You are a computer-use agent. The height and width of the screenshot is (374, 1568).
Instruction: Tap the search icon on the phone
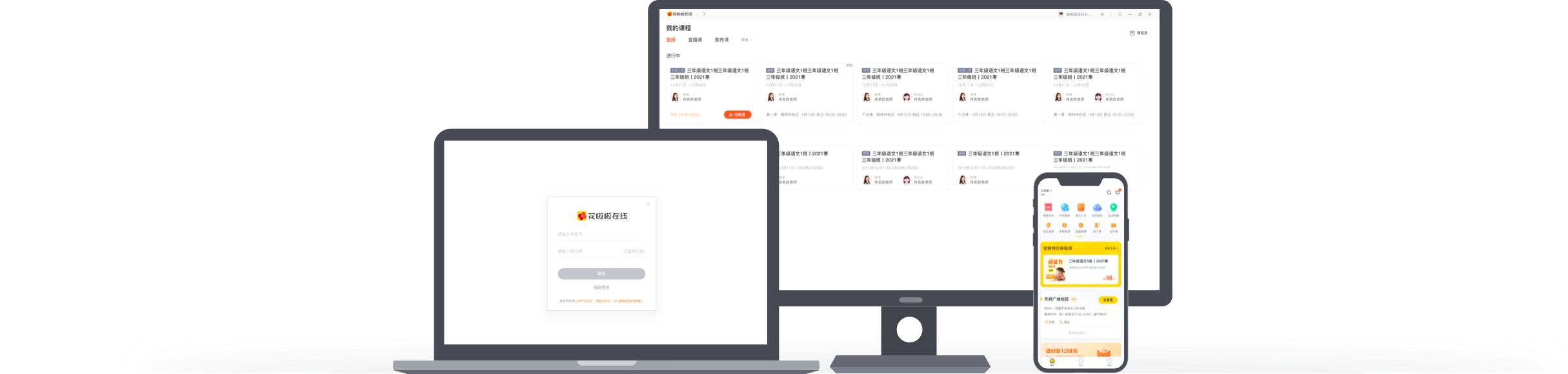pos(1109,192)
